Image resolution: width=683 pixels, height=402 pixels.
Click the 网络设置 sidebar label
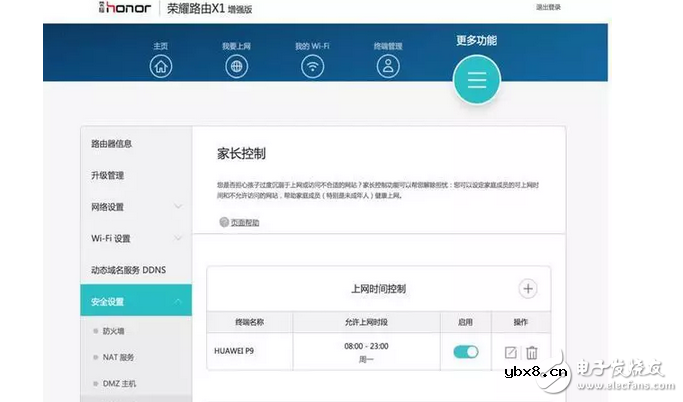pyautogui.click(x=108, y=207)
